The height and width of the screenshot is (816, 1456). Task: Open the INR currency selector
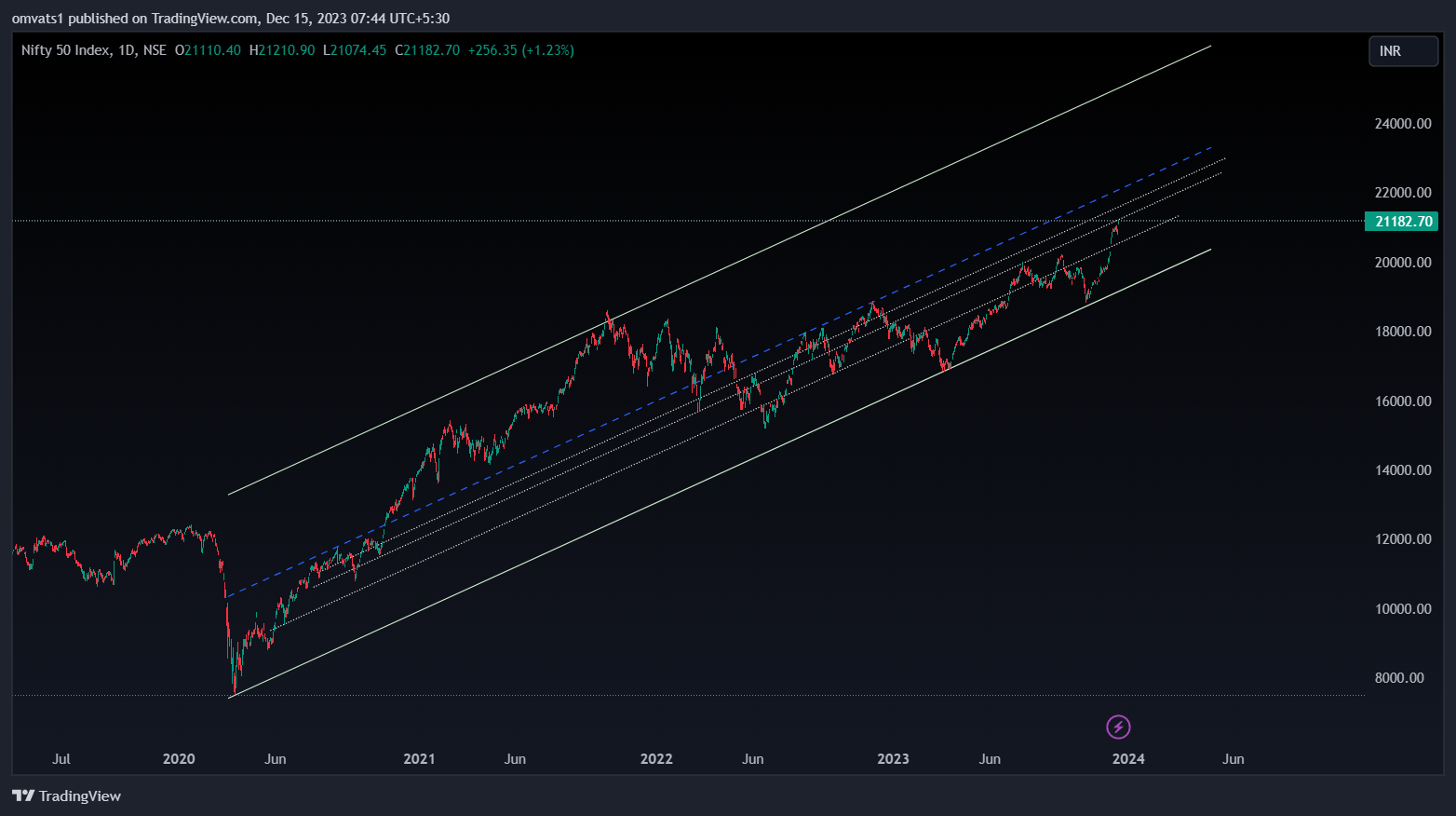point(1403,51)
